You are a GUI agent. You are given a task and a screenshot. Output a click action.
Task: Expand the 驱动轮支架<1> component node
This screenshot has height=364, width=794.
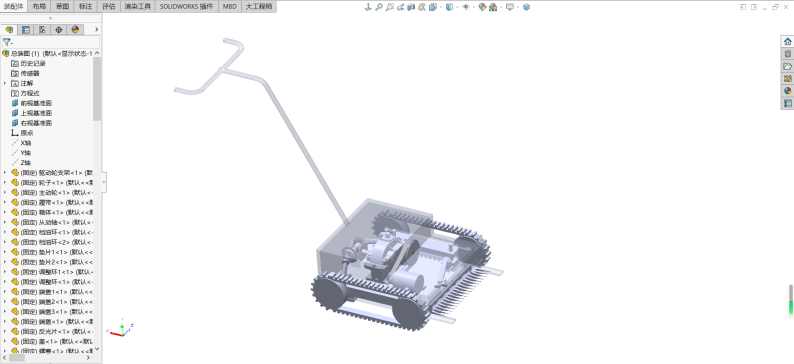[5, 173]
